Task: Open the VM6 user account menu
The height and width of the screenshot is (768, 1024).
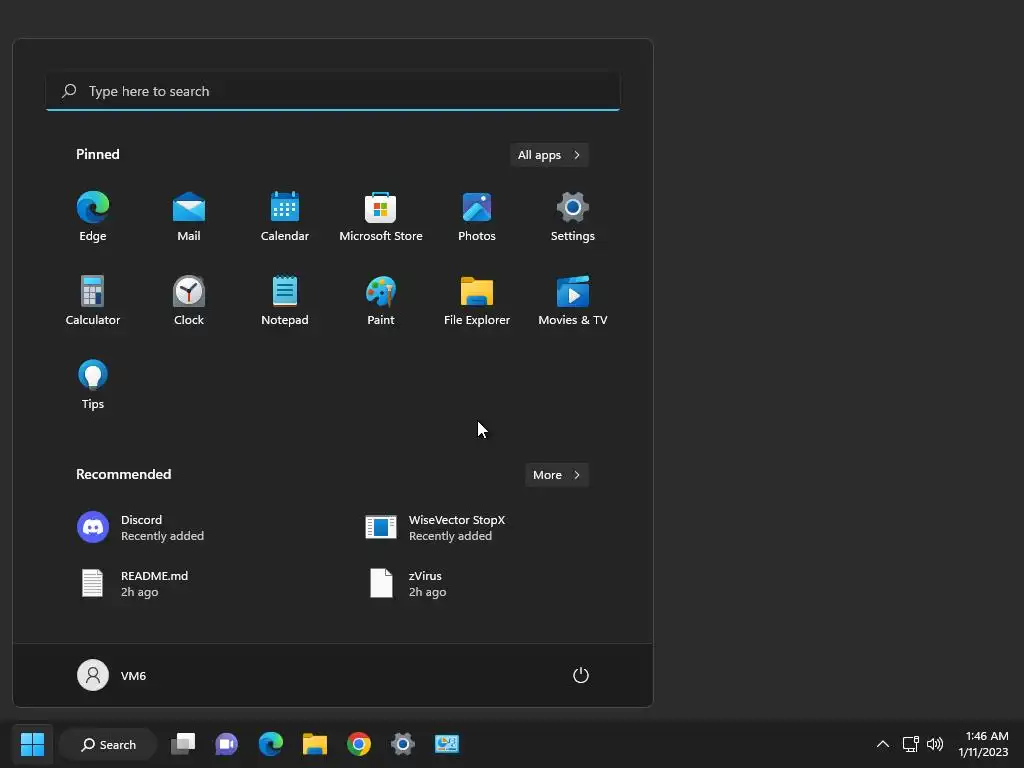Action: click(112, 675)
